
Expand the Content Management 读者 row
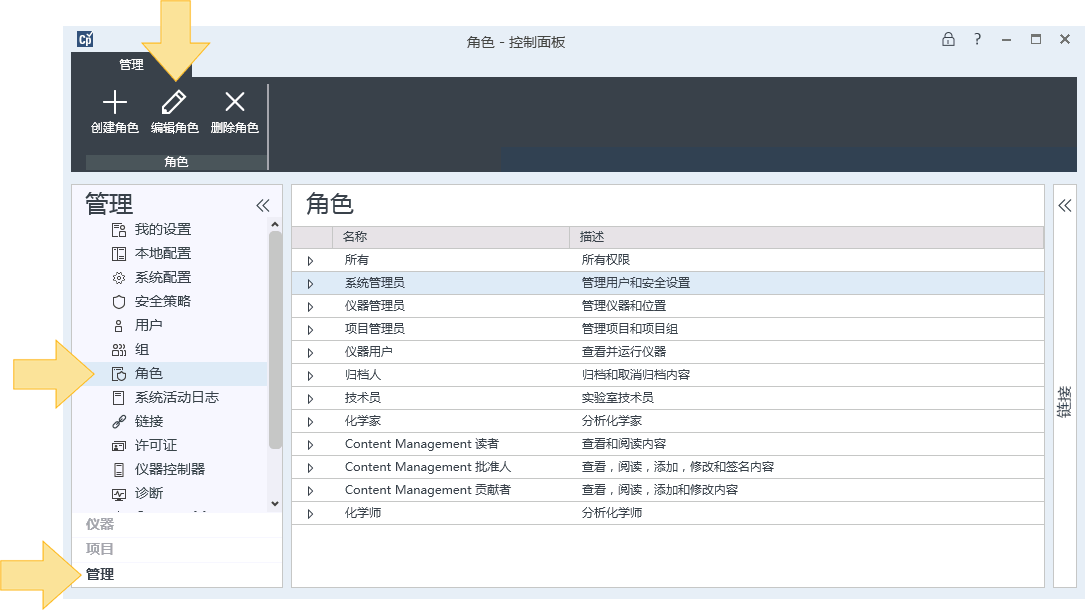pos(310,445)
